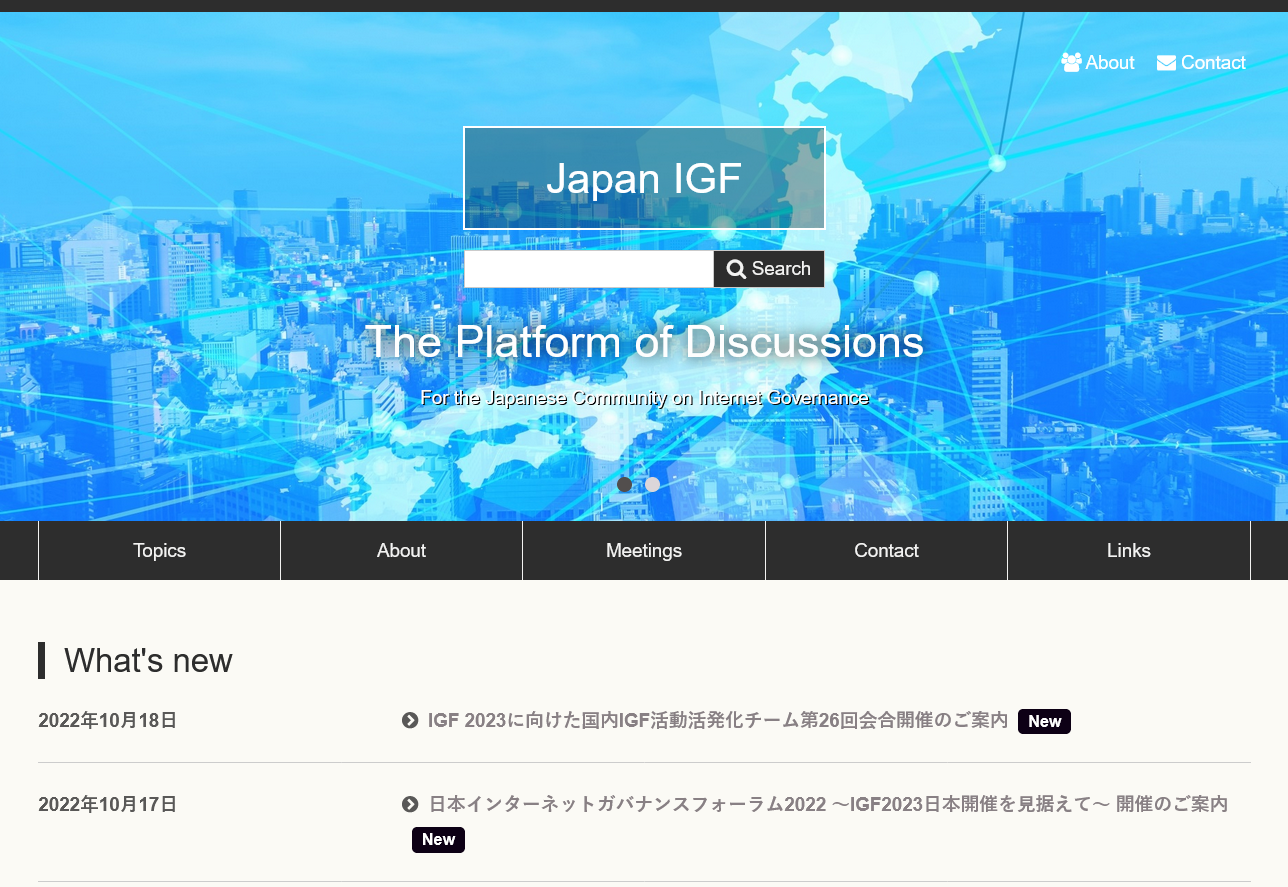This screenshot has height=887, width=1288.
Task: Click the Japan IGF logo banner
Action: tap(644, 177)
